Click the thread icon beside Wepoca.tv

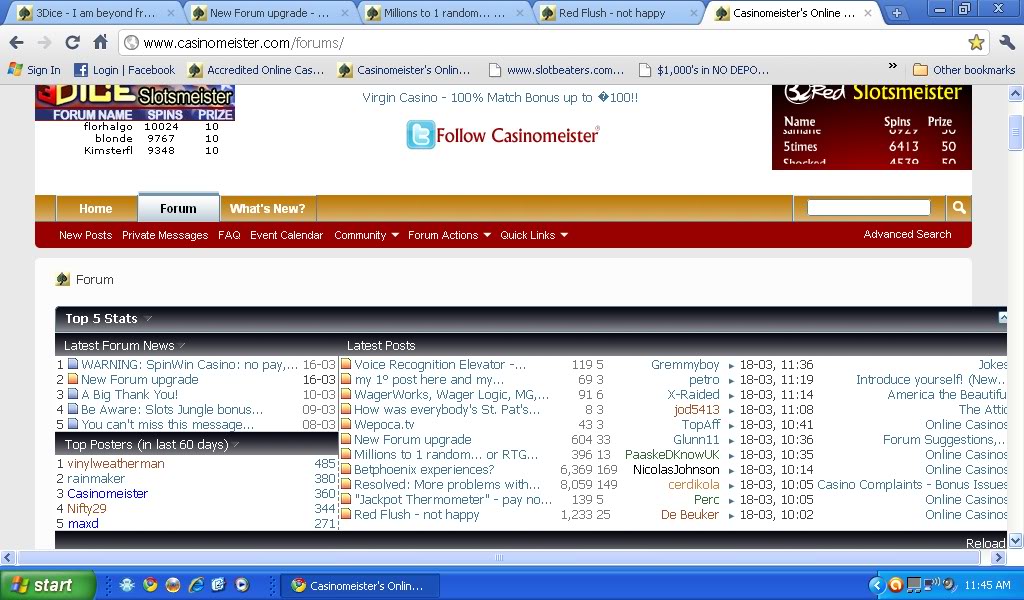click(346, 424)
